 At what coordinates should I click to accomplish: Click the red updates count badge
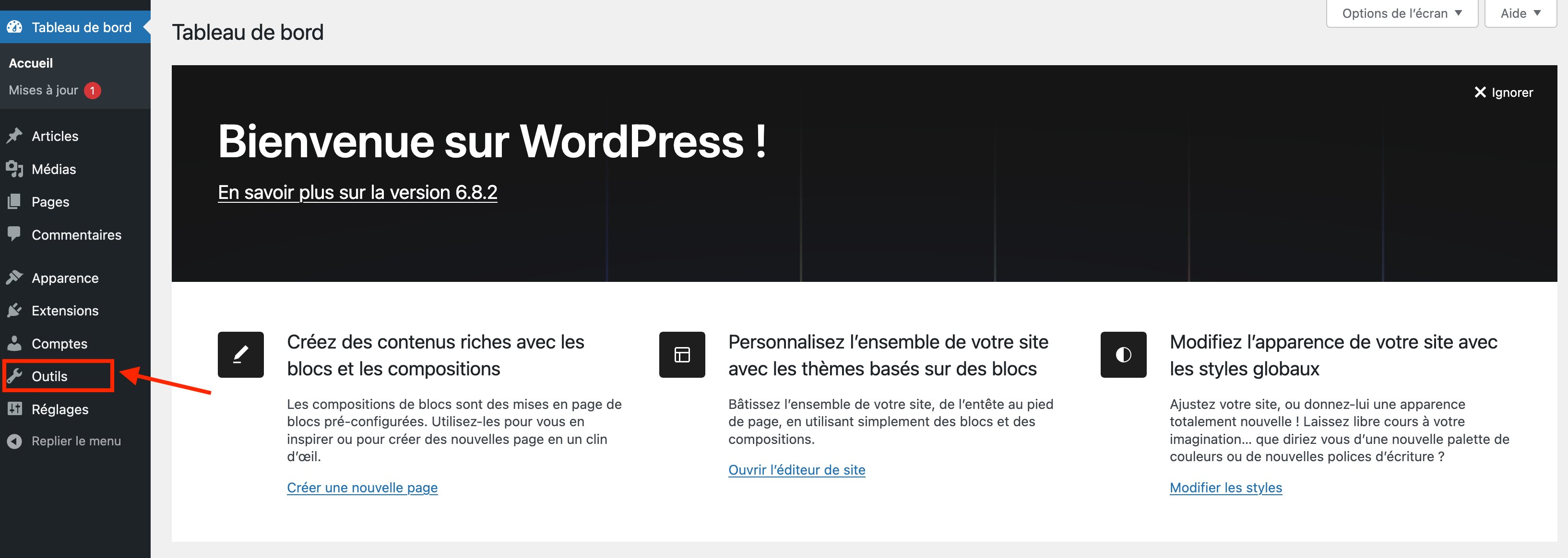coord(93,90)
